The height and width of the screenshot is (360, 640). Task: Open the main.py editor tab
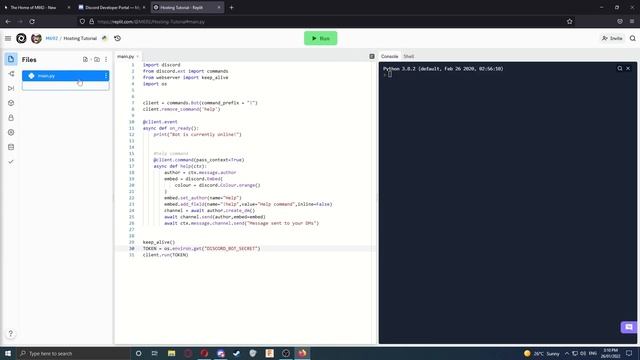click(x=126, y=56)
